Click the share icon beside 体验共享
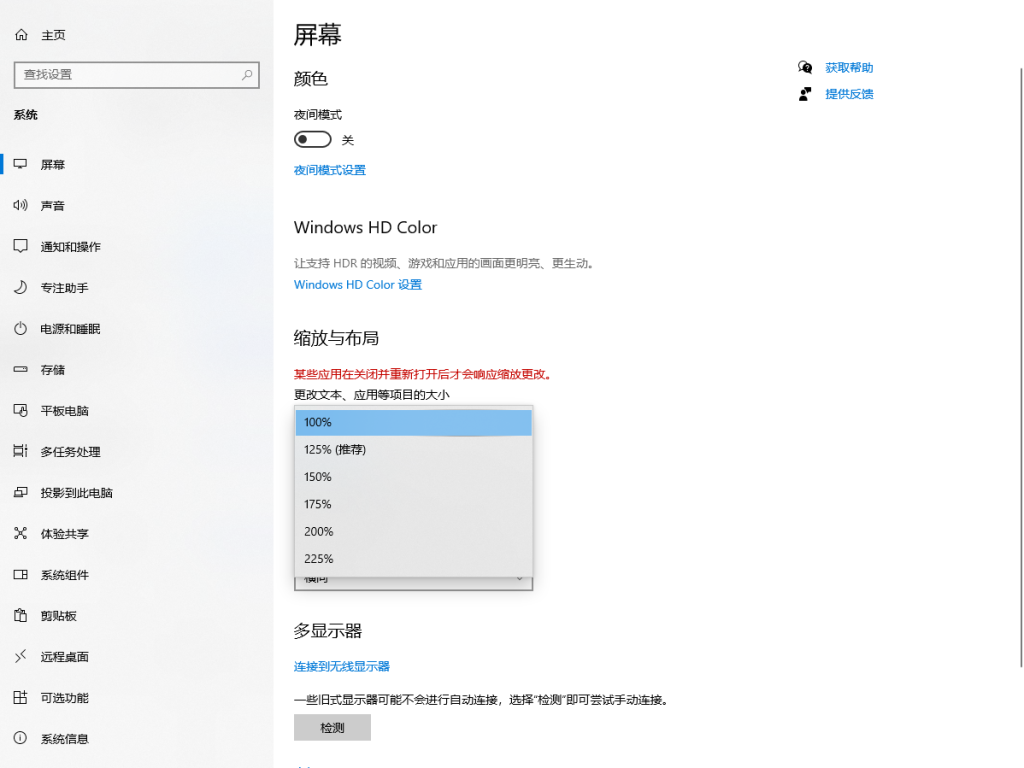 pos(21,534)
